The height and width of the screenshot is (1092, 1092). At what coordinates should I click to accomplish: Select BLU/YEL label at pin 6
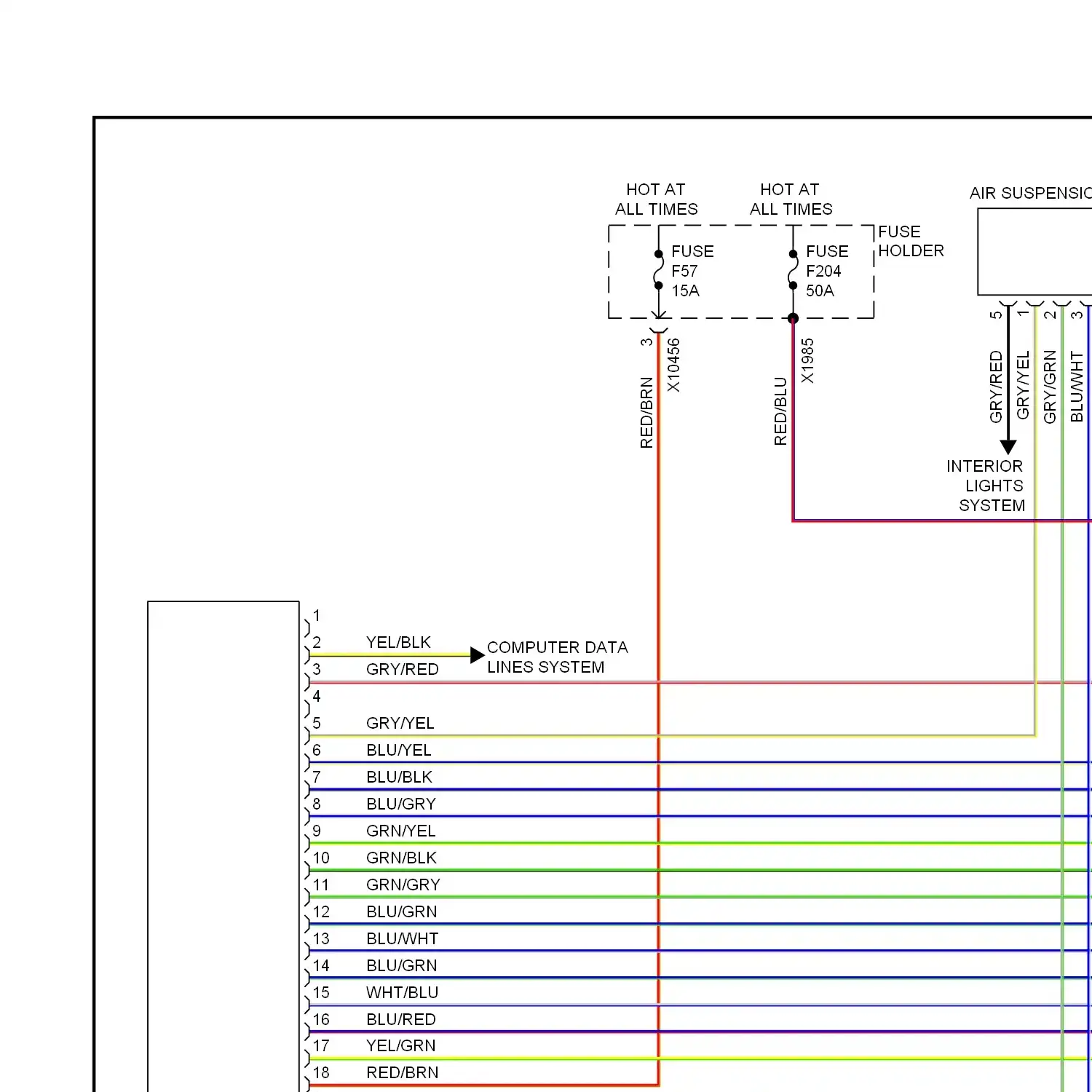pos(398,750)
